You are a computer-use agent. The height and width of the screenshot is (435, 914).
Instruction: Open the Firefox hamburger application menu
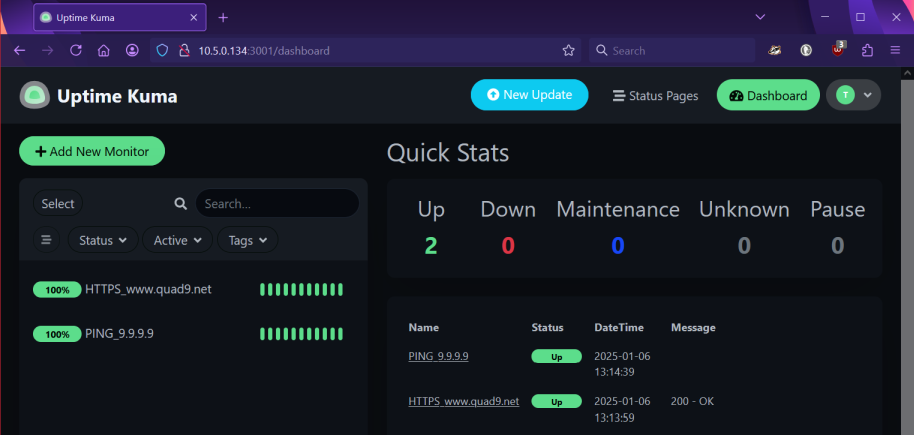[x=895, y=50]
